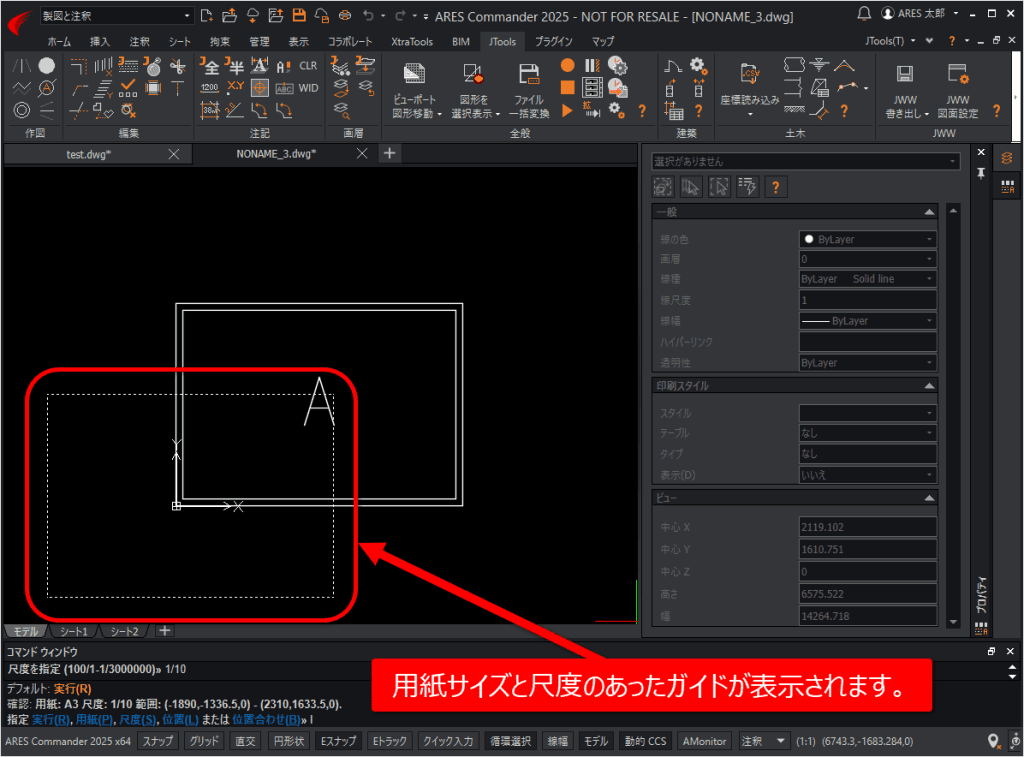This screenshot has width=1024, height=757.
Task: Click the save icon in quick access toolbar
Action: pyautogui.click(x=299, y=15)
